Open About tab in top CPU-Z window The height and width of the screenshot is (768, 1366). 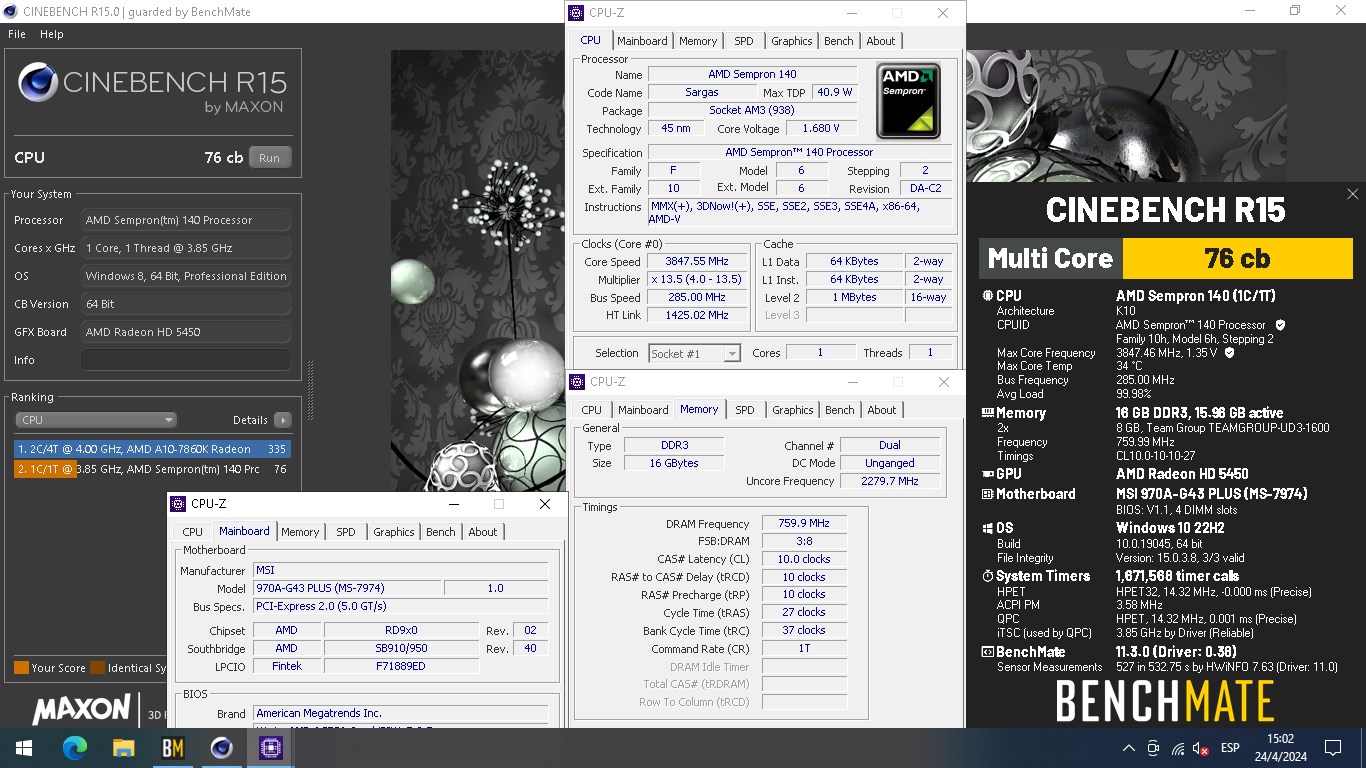[881, 41]
